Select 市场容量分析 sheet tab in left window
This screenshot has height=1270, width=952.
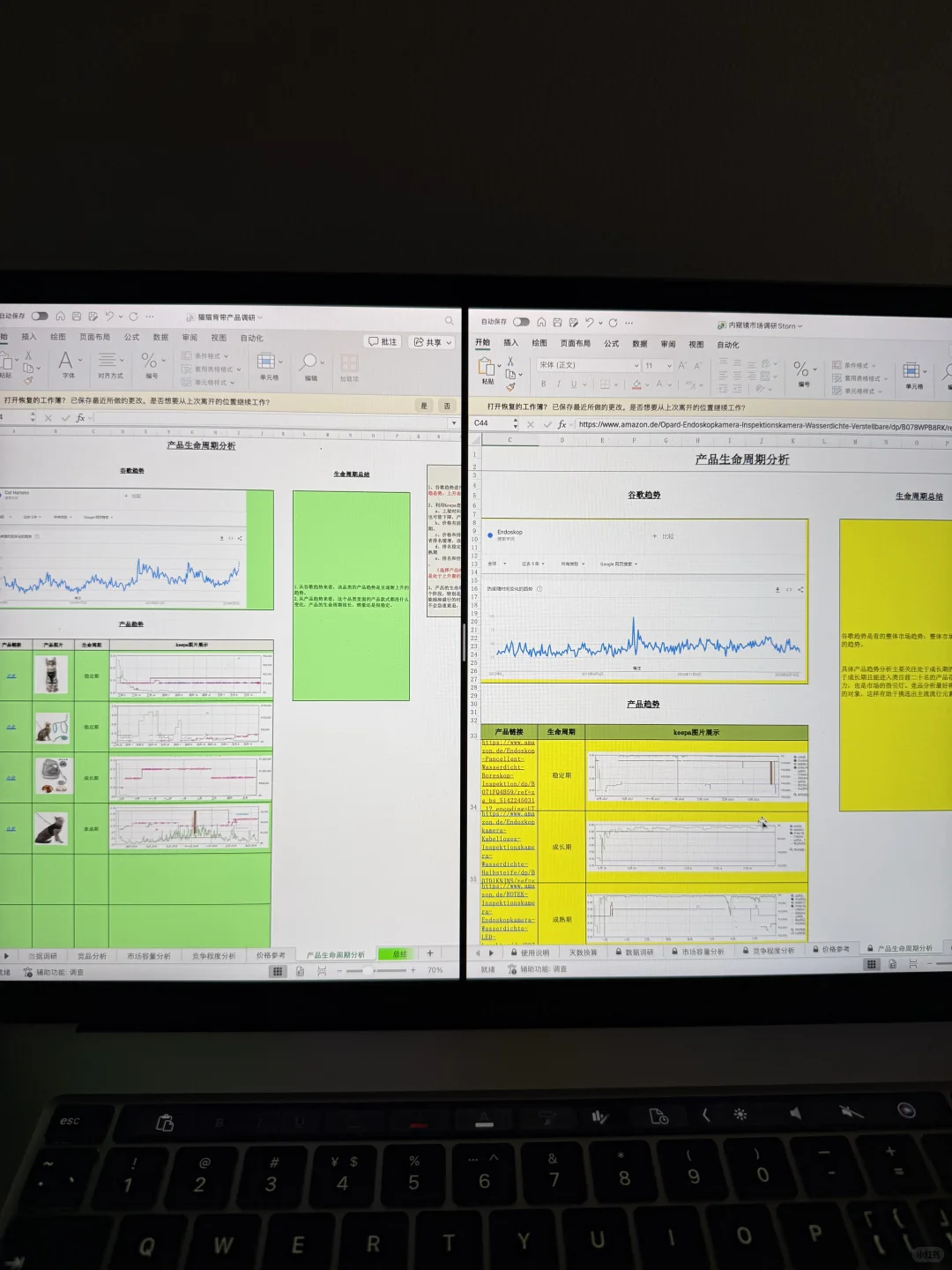[148, 956]
